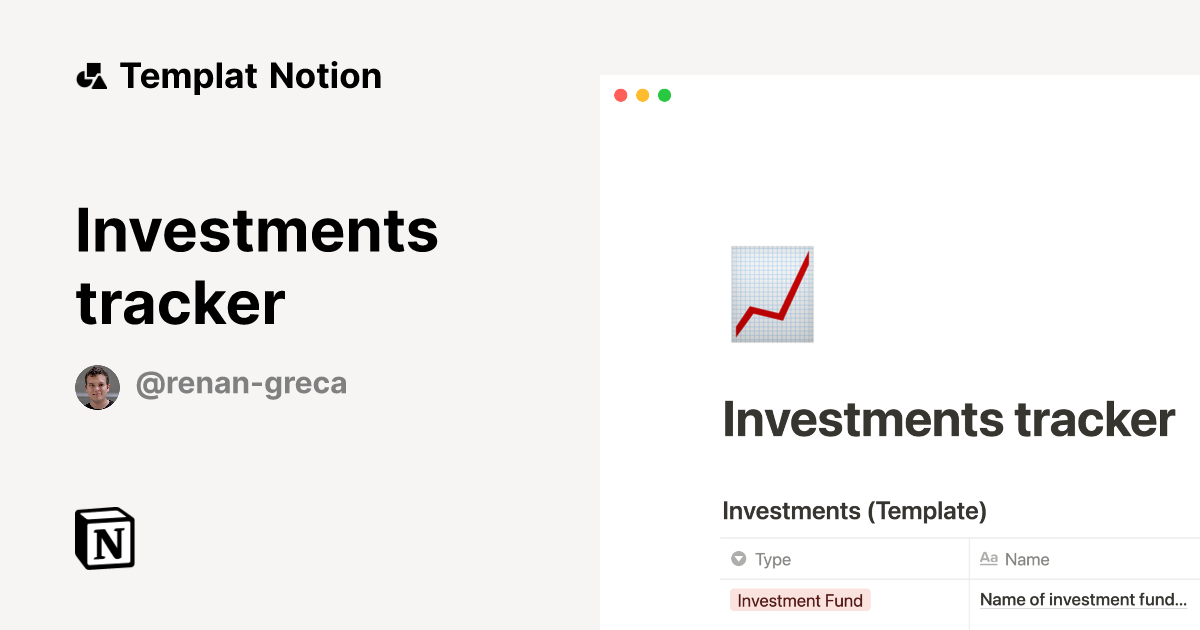Click the chart emoji page icon
The height and width of the screenshot is (630, 1200).
(772, 293)
